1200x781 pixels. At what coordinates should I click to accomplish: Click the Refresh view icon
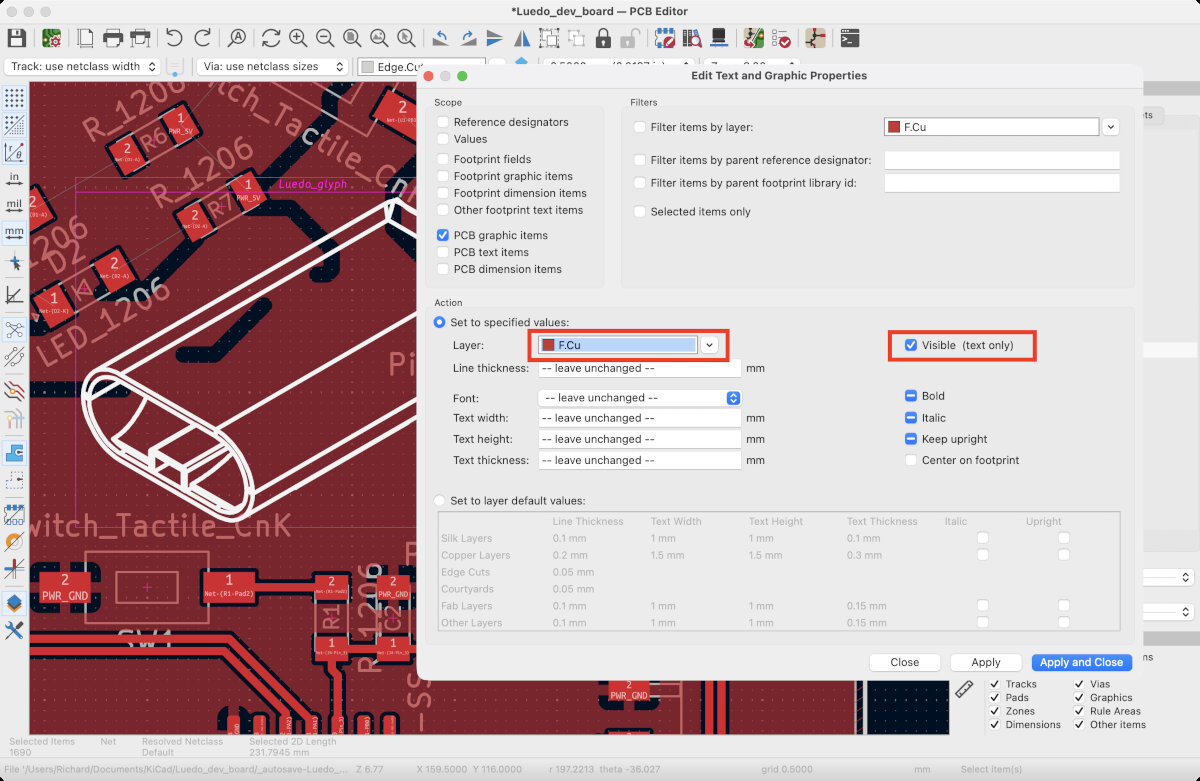coord(270,39)
